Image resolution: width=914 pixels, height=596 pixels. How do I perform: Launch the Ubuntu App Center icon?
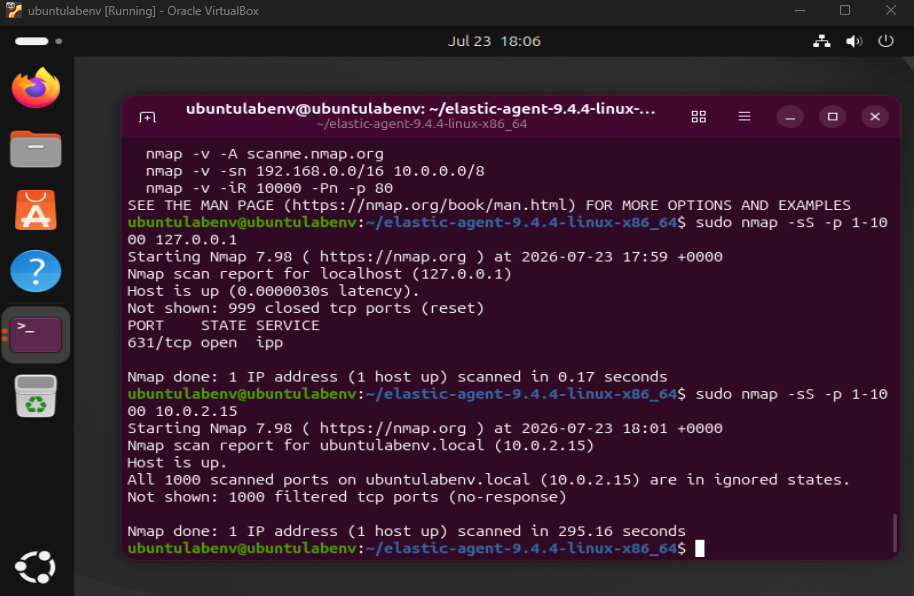(x=36, y=210)
